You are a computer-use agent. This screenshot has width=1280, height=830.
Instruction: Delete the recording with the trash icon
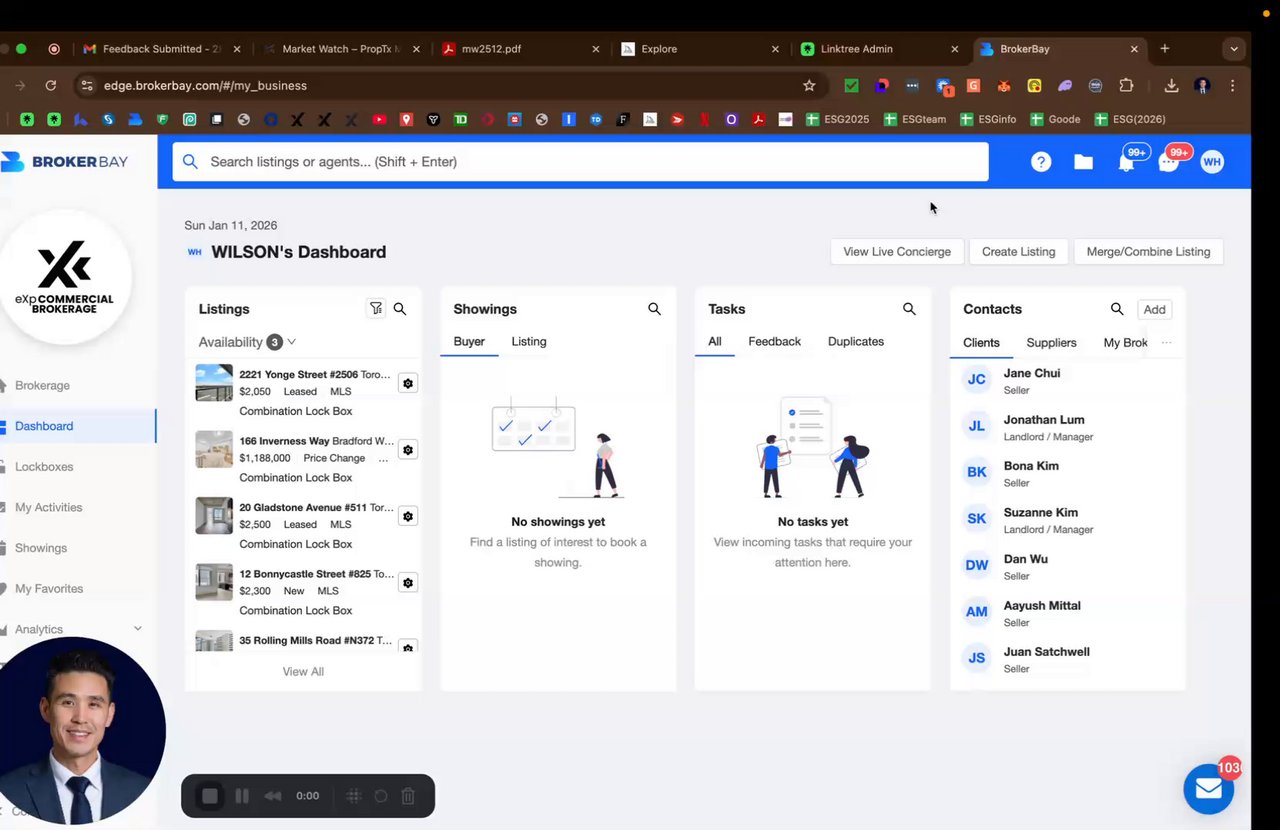[x=408, y=796]
